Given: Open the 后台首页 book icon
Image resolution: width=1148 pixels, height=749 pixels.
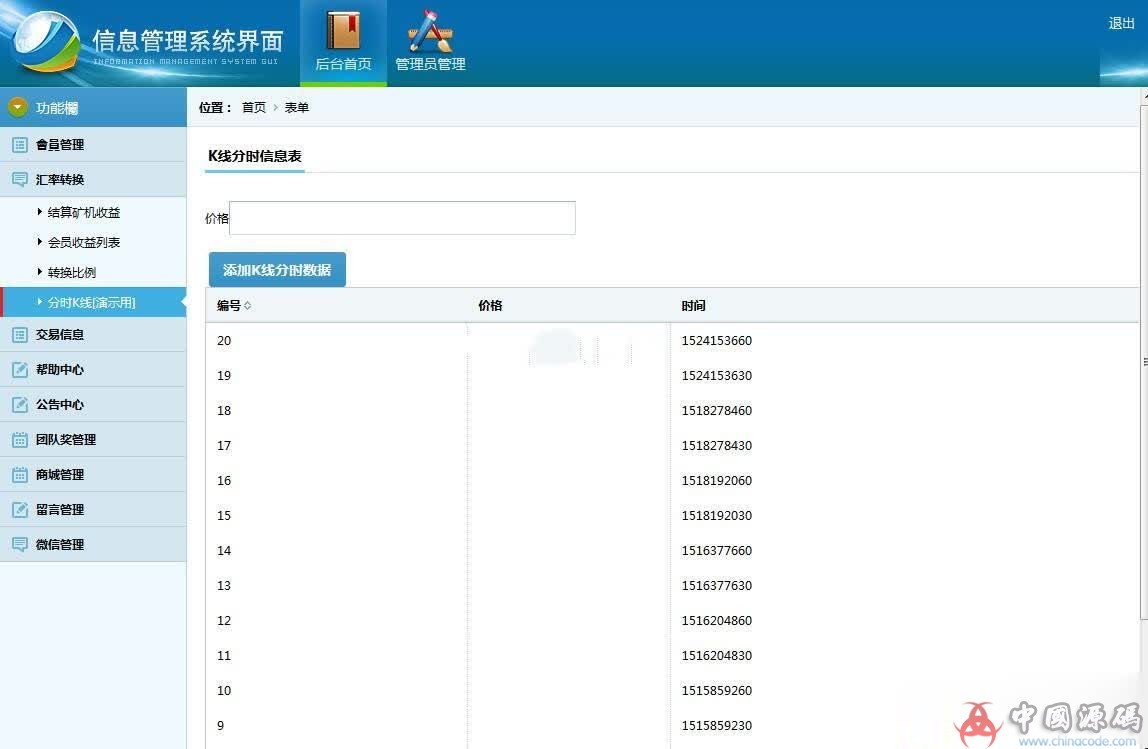Looking at the screenshot, I should (343, 30).
